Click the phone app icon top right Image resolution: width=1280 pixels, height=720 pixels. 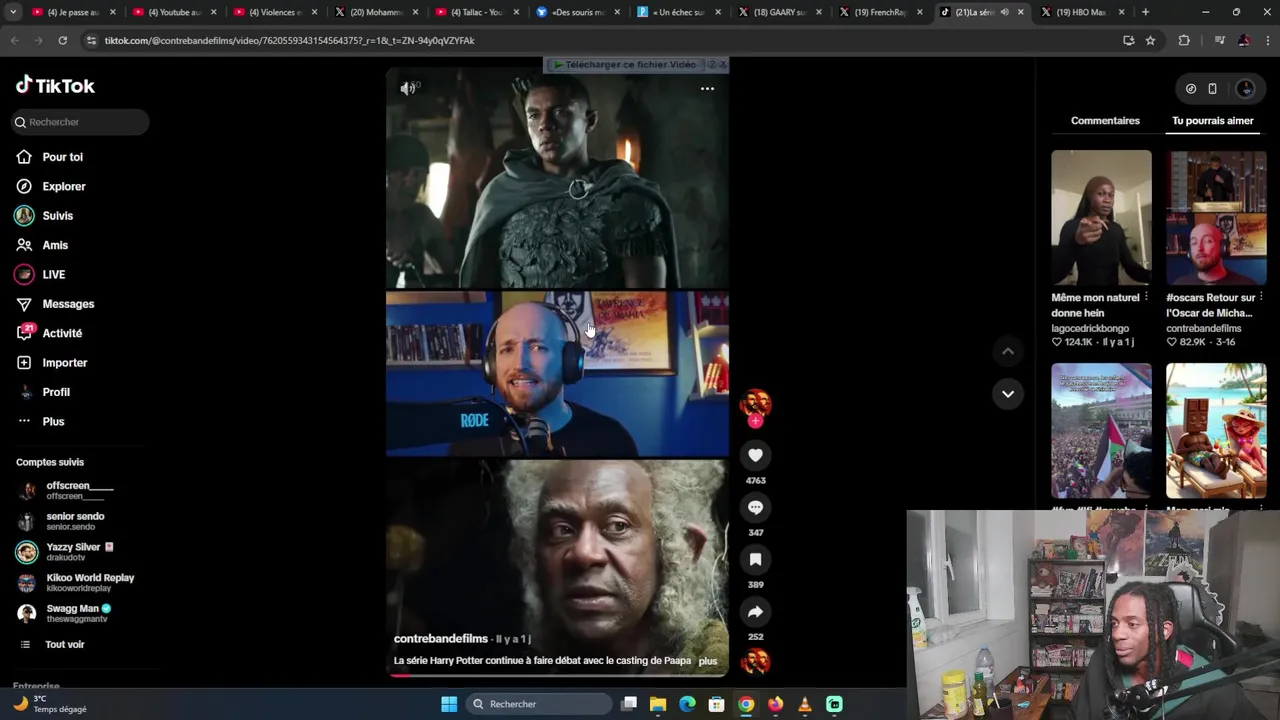(x=1212, y=89)
